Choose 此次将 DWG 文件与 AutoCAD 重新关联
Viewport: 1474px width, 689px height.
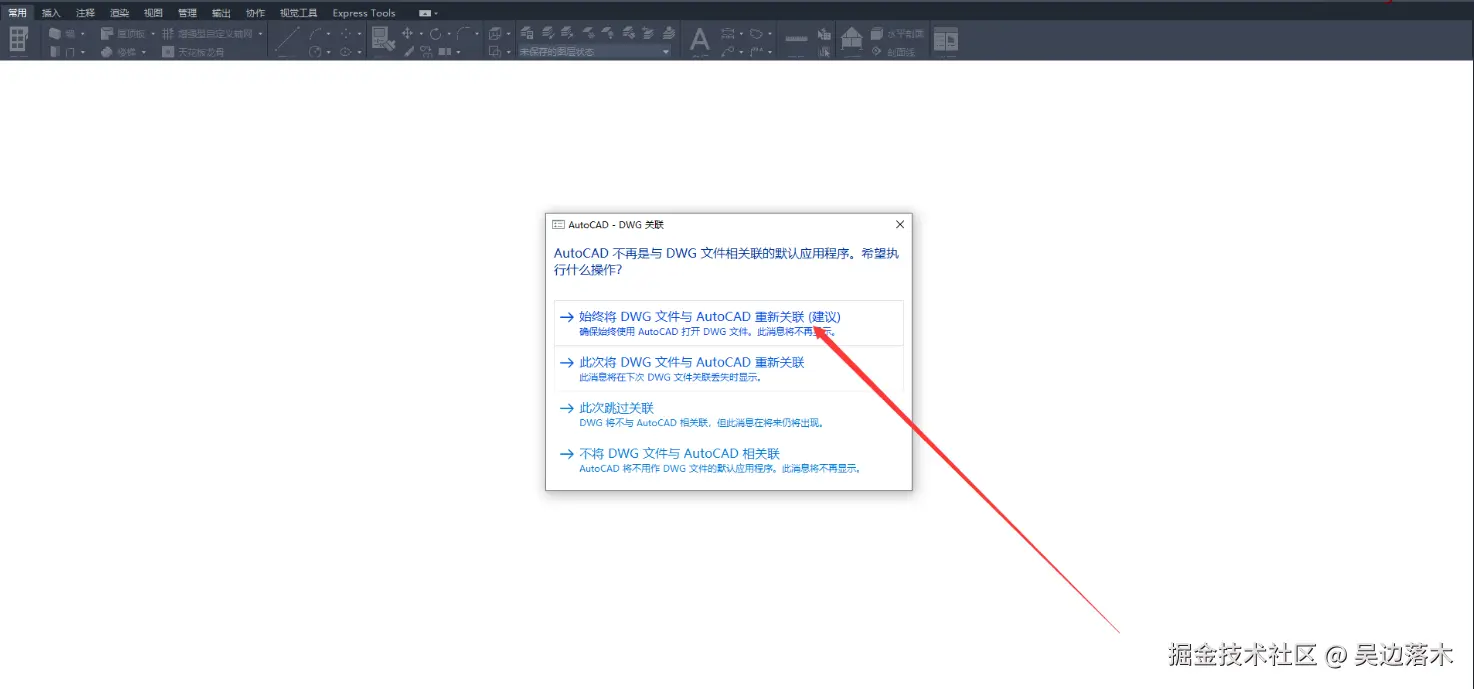click(x=728, y=369)
